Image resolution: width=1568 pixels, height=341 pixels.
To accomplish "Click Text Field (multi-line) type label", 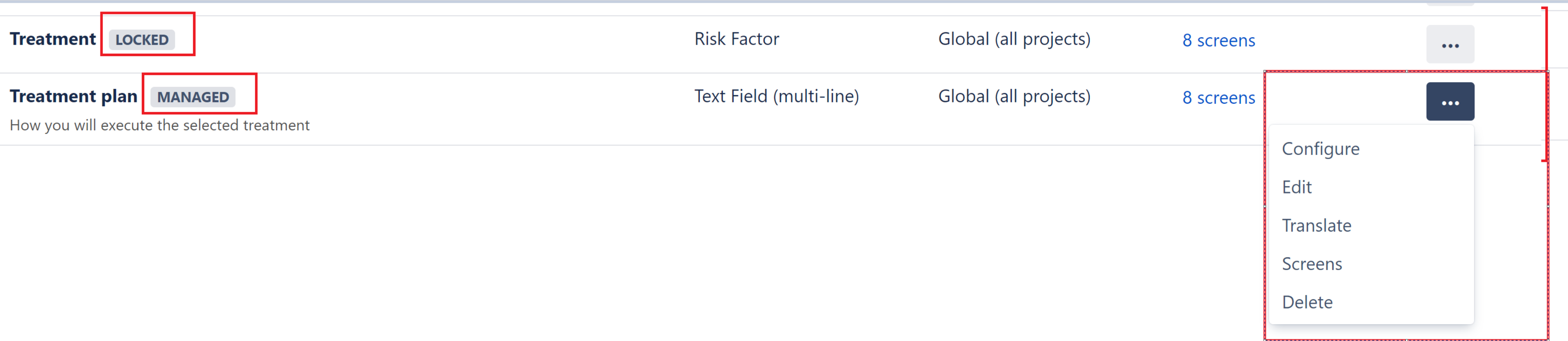I will coord(777,95).
